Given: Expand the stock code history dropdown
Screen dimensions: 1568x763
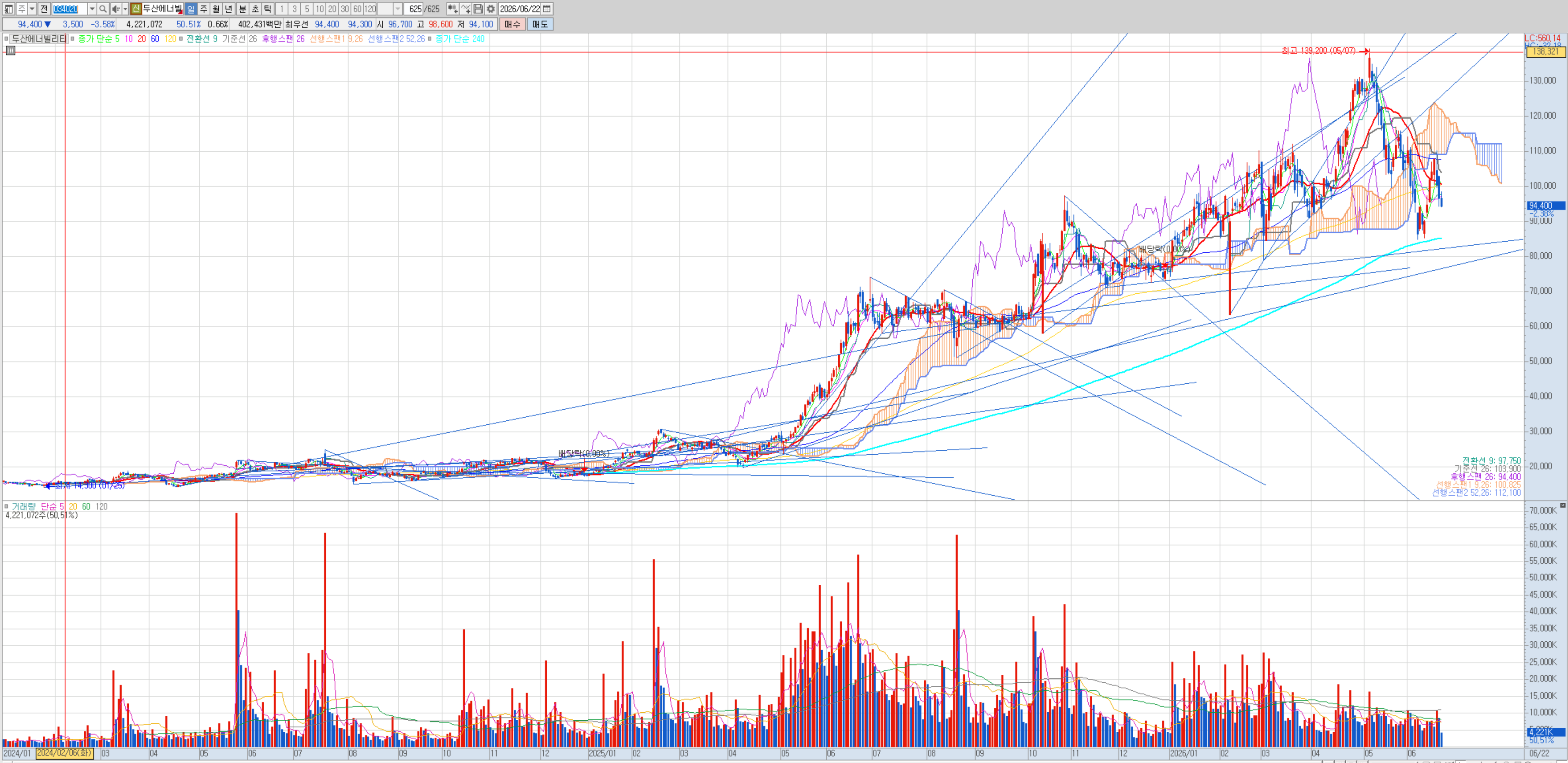Looking at the screenshot, I should pos(92,9).
